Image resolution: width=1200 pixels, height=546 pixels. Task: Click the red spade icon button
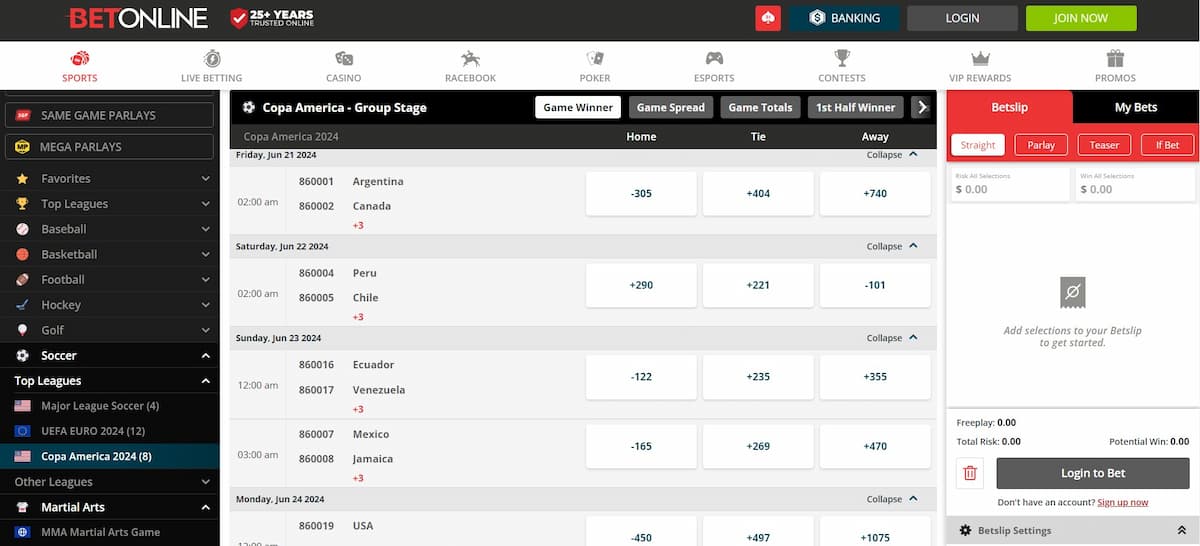coord(768,18)
